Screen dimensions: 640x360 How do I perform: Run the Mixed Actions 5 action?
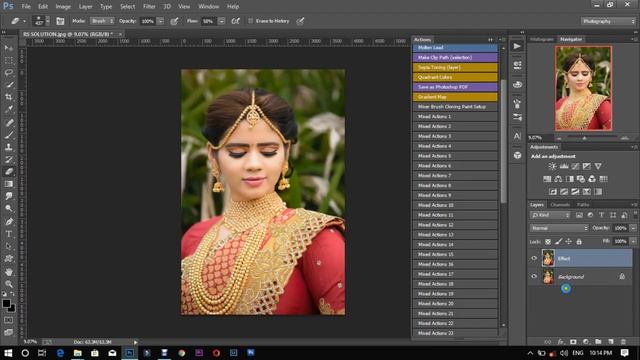[455, 156]
